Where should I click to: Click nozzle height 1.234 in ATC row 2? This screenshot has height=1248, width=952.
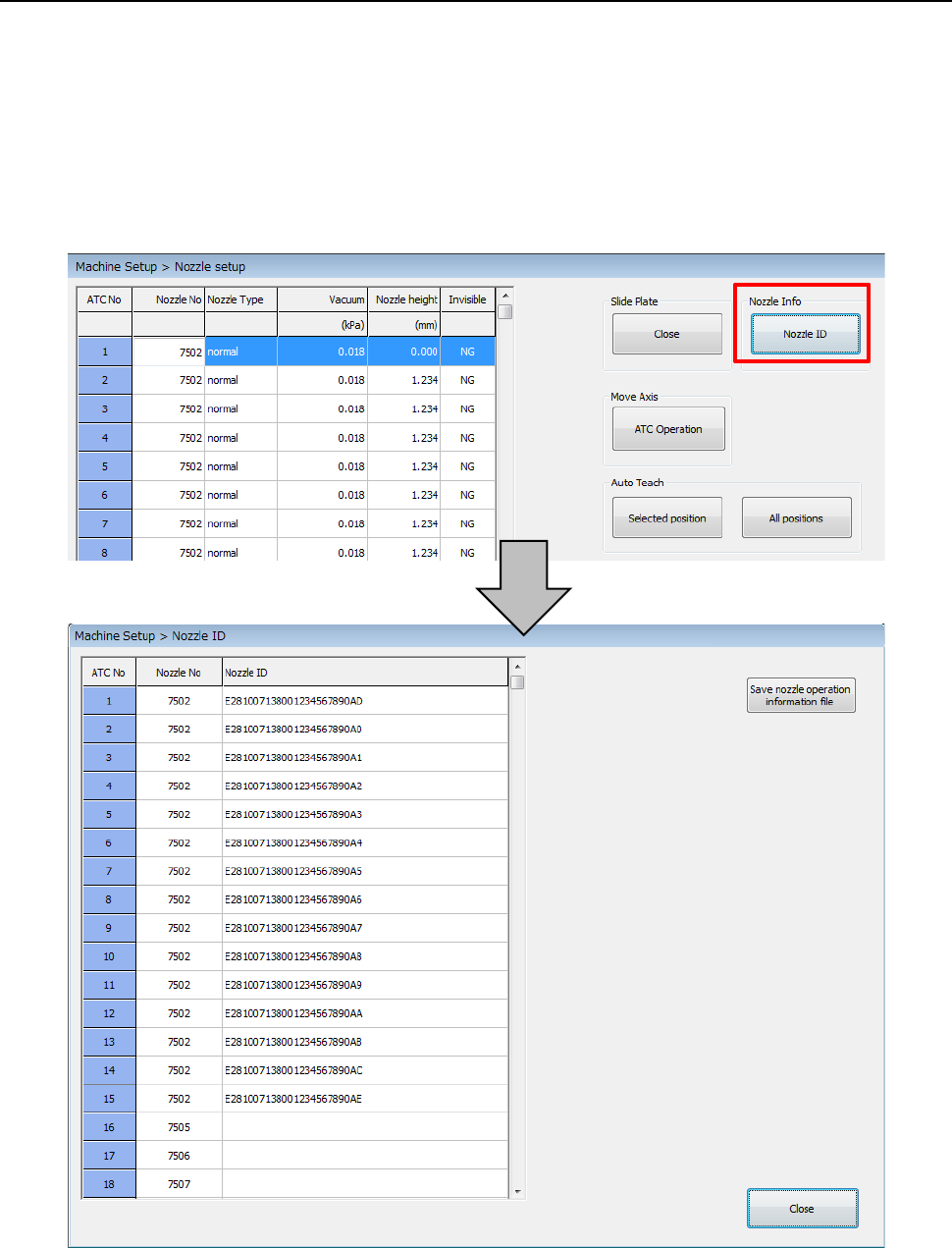click(x=404, y=380)
